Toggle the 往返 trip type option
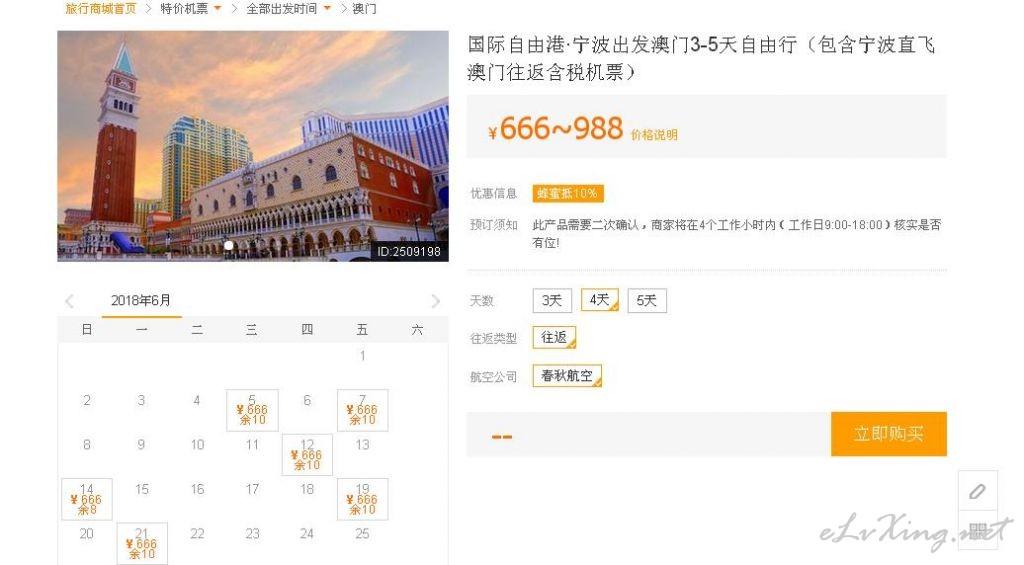Image resolution: width=1024 pixels, height=565 pixels. tap(554, 337)
